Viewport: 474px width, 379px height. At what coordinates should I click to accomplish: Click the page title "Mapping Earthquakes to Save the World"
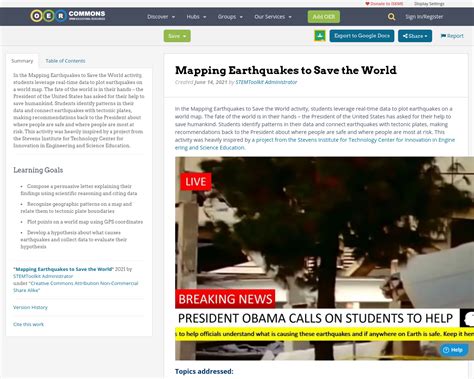click(x=286, y=70)
